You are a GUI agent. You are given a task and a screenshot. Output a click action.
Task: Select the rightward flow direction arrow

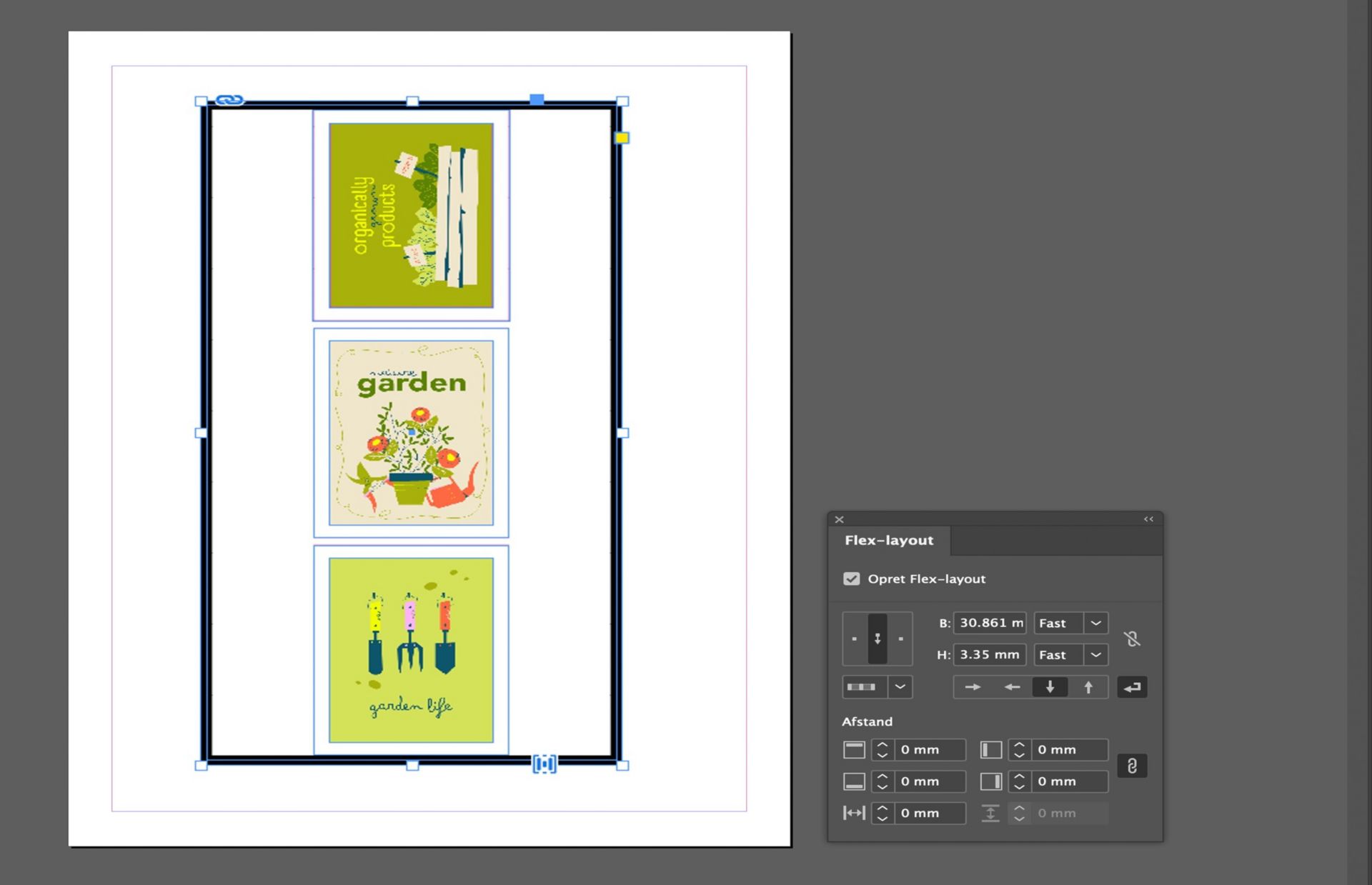(x=973, y=687)
